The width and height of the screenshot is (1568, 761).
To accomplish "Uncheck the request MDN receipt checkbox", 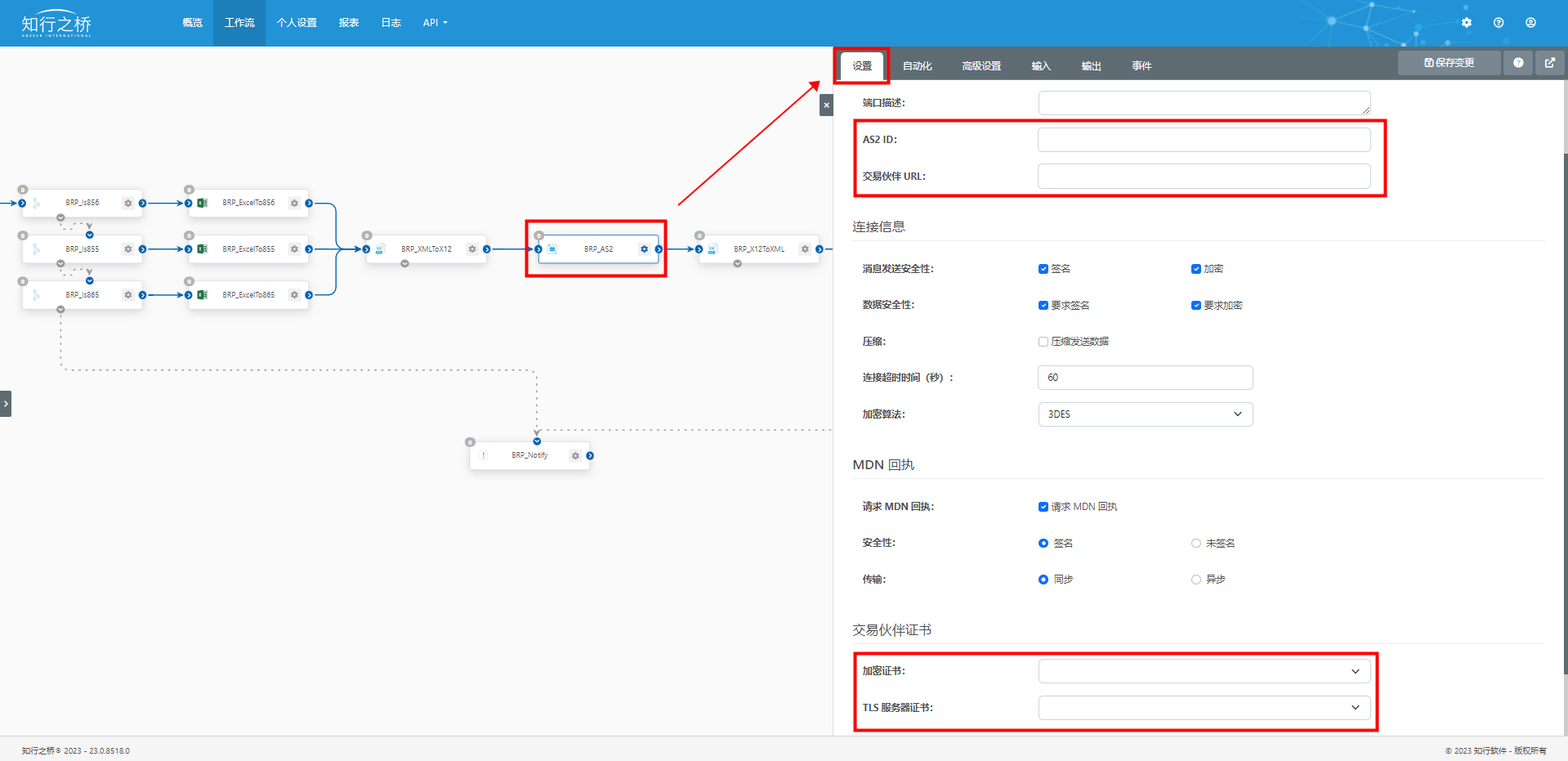I will 1043,507.
